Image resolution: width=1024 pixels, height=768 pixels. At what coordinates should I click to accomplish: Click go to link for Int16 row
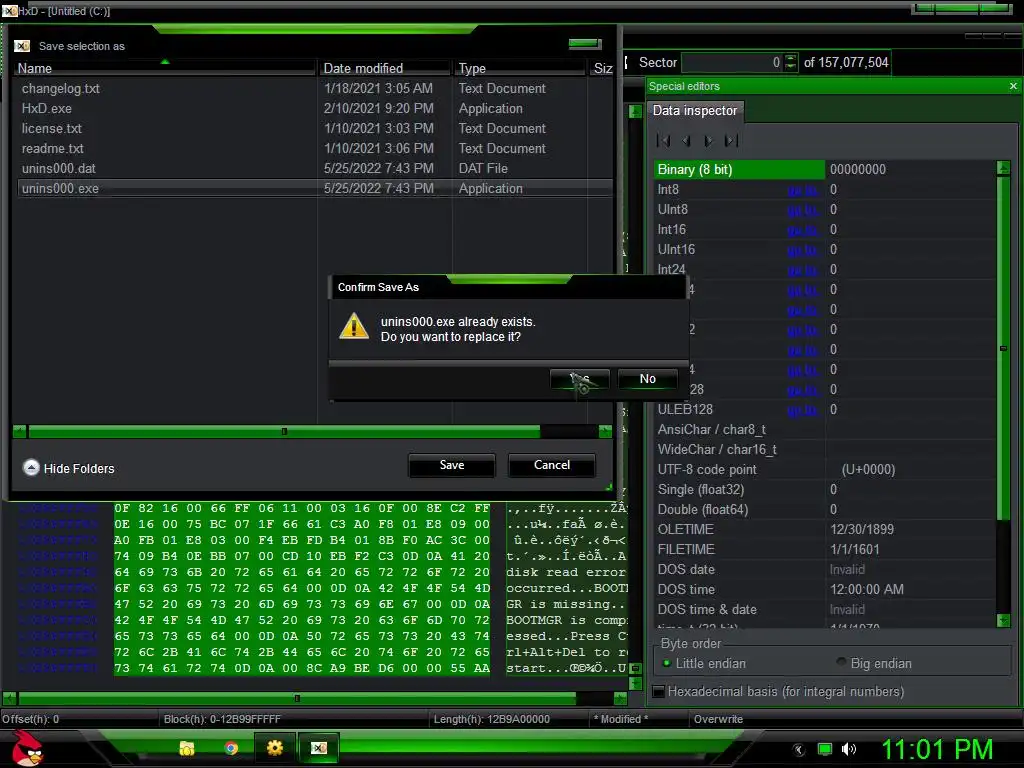(802, 229)
